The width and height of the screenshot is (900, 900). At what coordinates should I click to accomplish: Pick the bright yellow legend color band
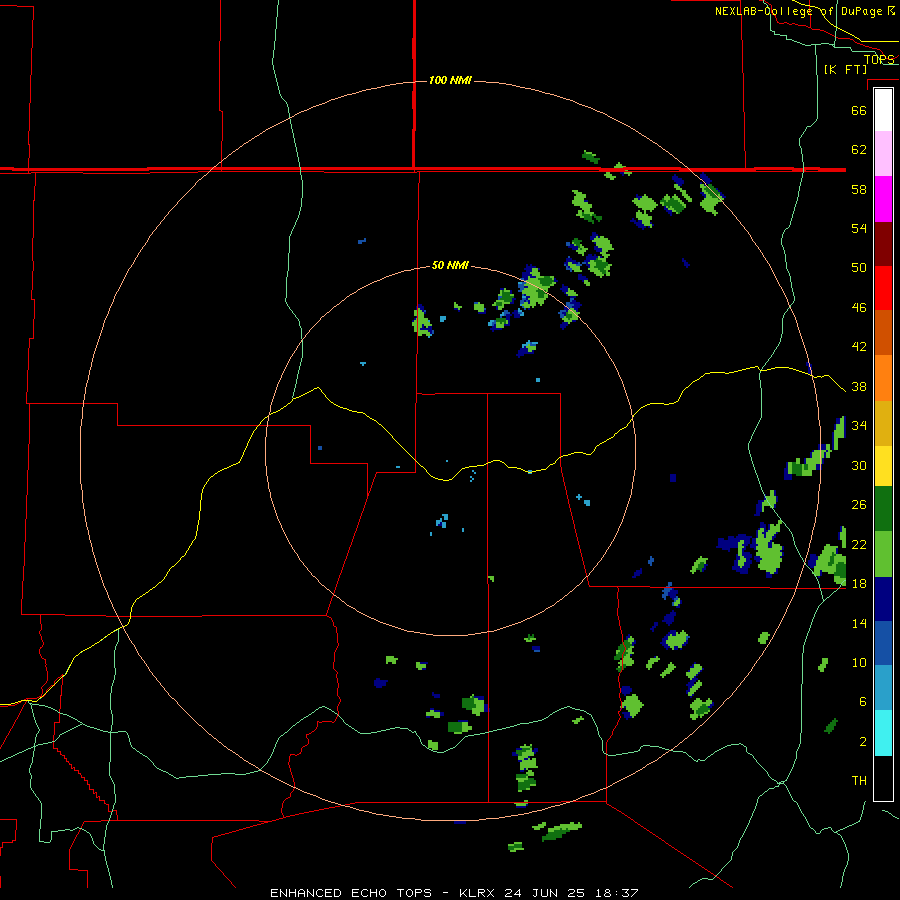(883, 466)
